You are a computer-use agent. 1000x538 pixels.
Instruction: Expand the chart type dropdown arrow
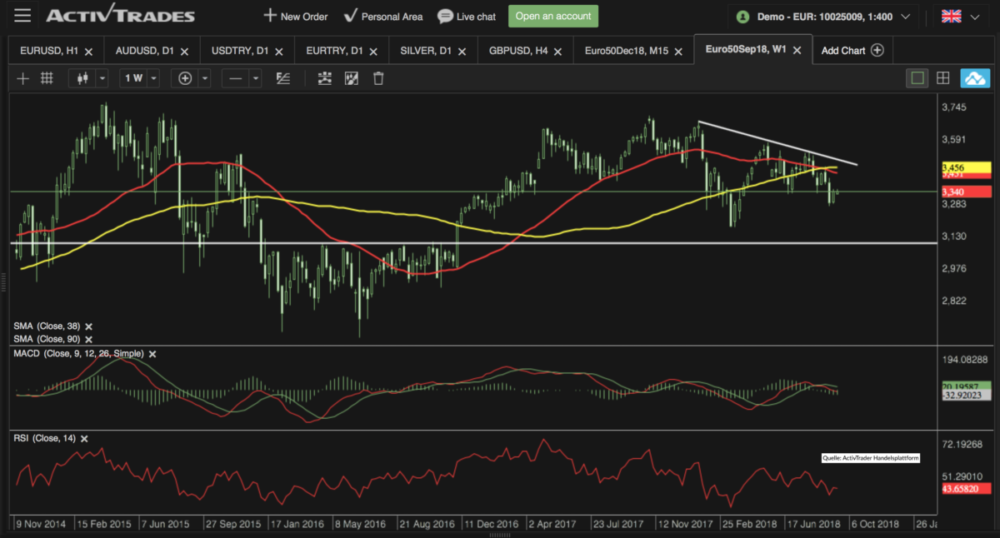coord(102,78)
